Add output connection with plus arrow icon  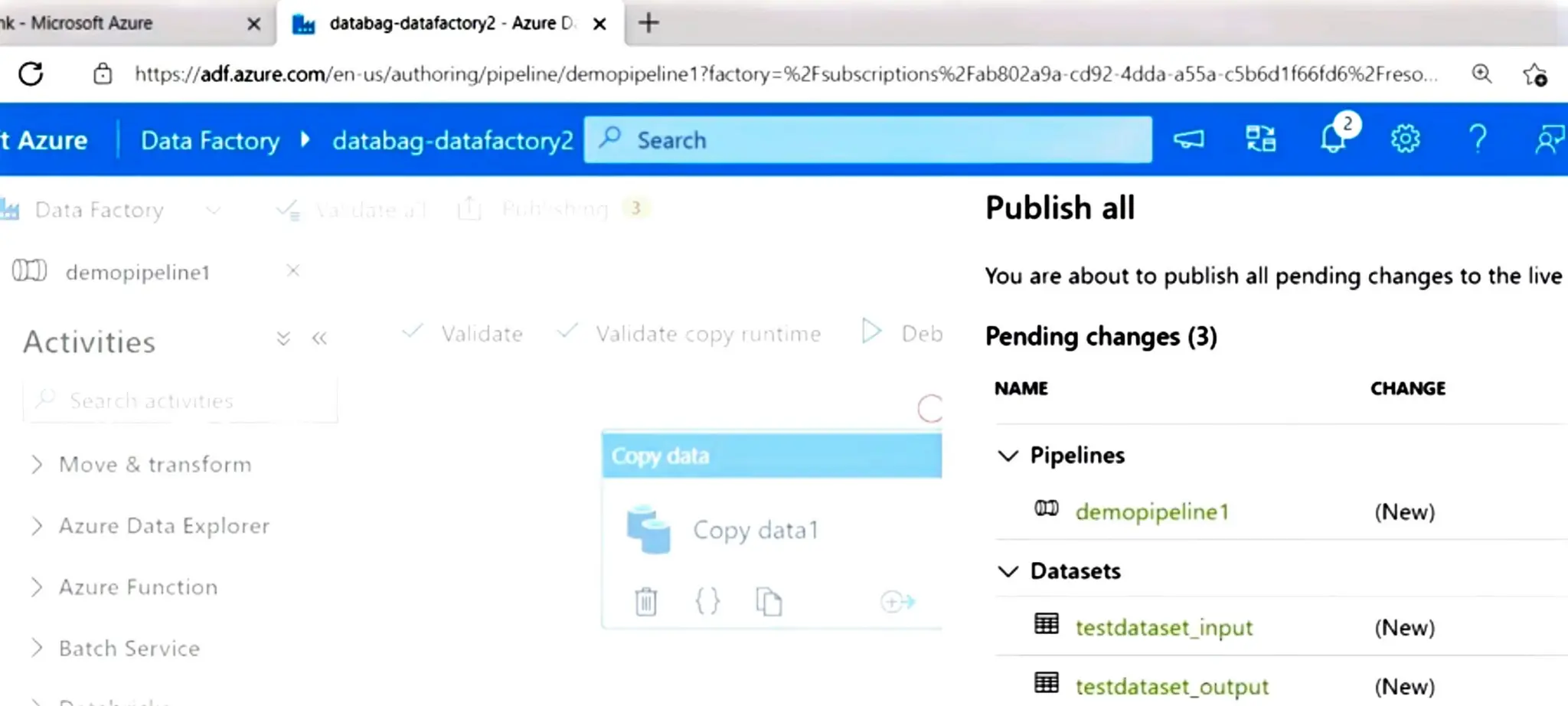click(x=898, y=602)
